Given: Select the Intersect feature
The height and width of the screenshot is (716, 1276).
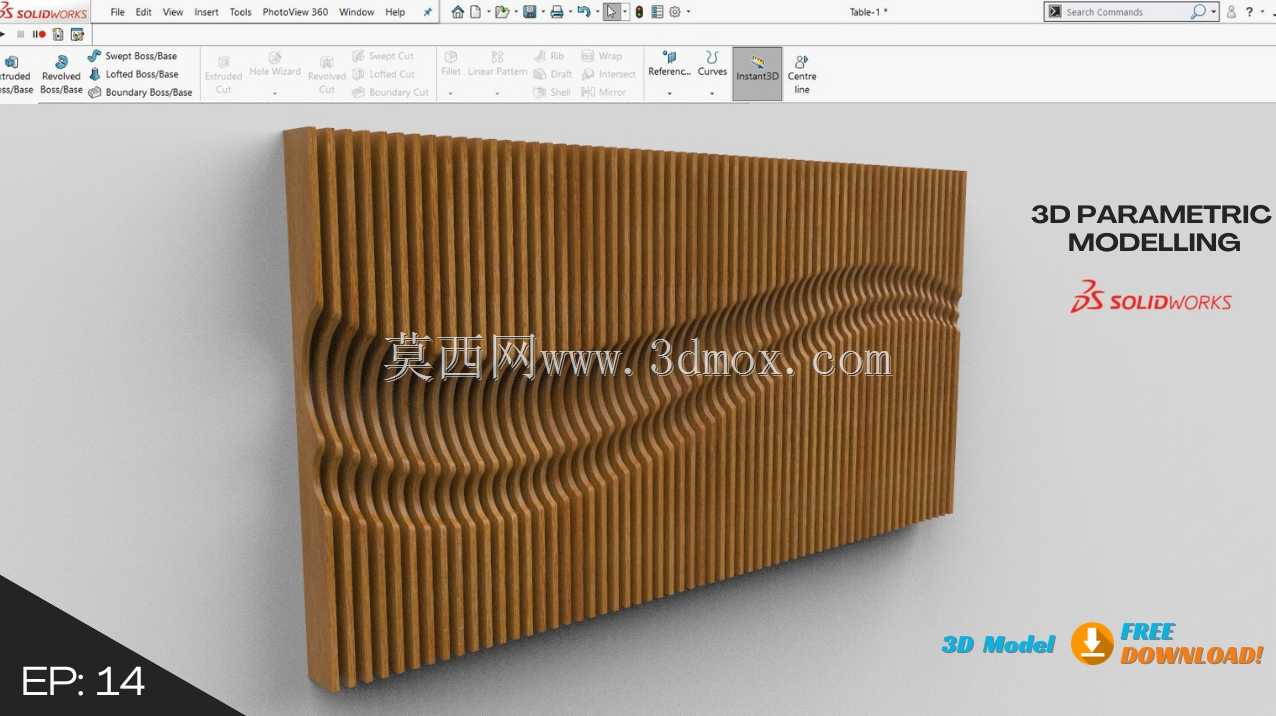Looking at the screenshot, I should pyautogui.click(x=608, y=74).
